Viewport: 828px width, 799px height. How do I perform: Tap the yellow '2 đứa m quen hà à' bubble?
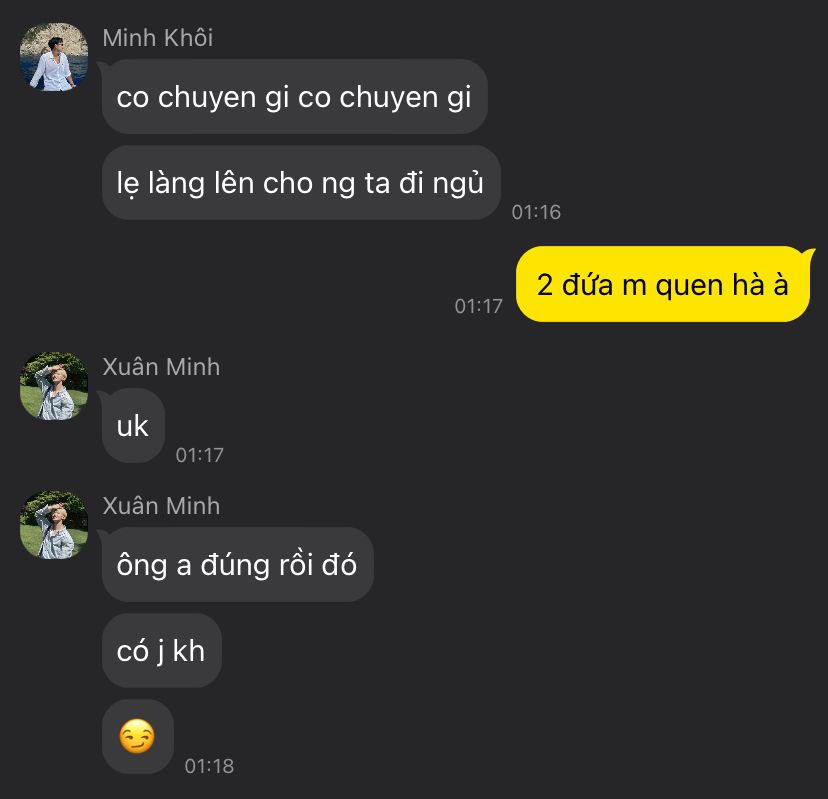[x=663, y=284]
